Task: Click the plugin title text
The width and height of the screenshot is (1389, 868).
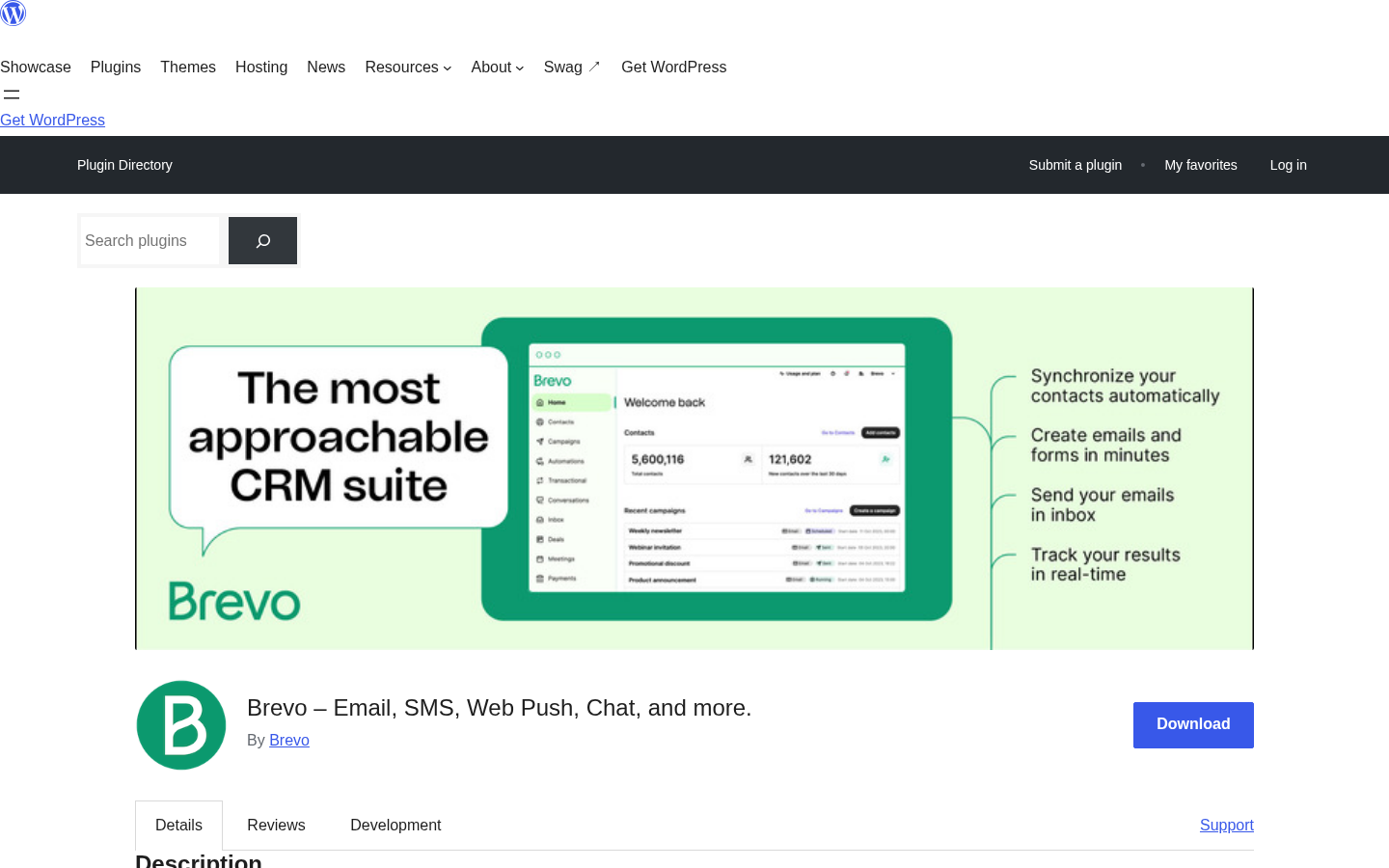Action: tap(499, 708)
